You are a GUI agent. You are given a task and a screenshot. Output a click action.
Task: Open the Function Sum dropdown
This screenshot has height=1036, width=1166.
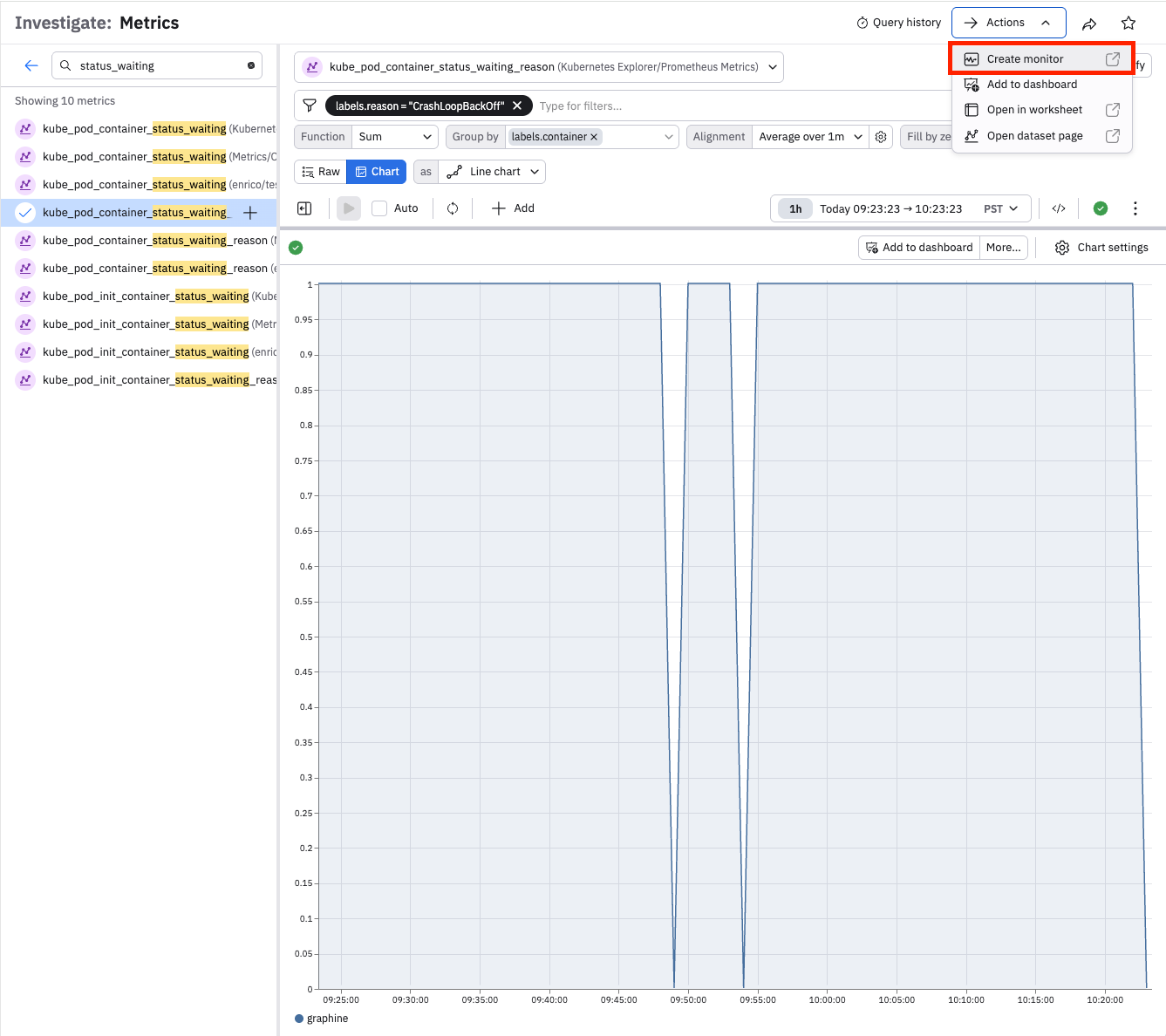pyautogui.click(x=396, y=137)
